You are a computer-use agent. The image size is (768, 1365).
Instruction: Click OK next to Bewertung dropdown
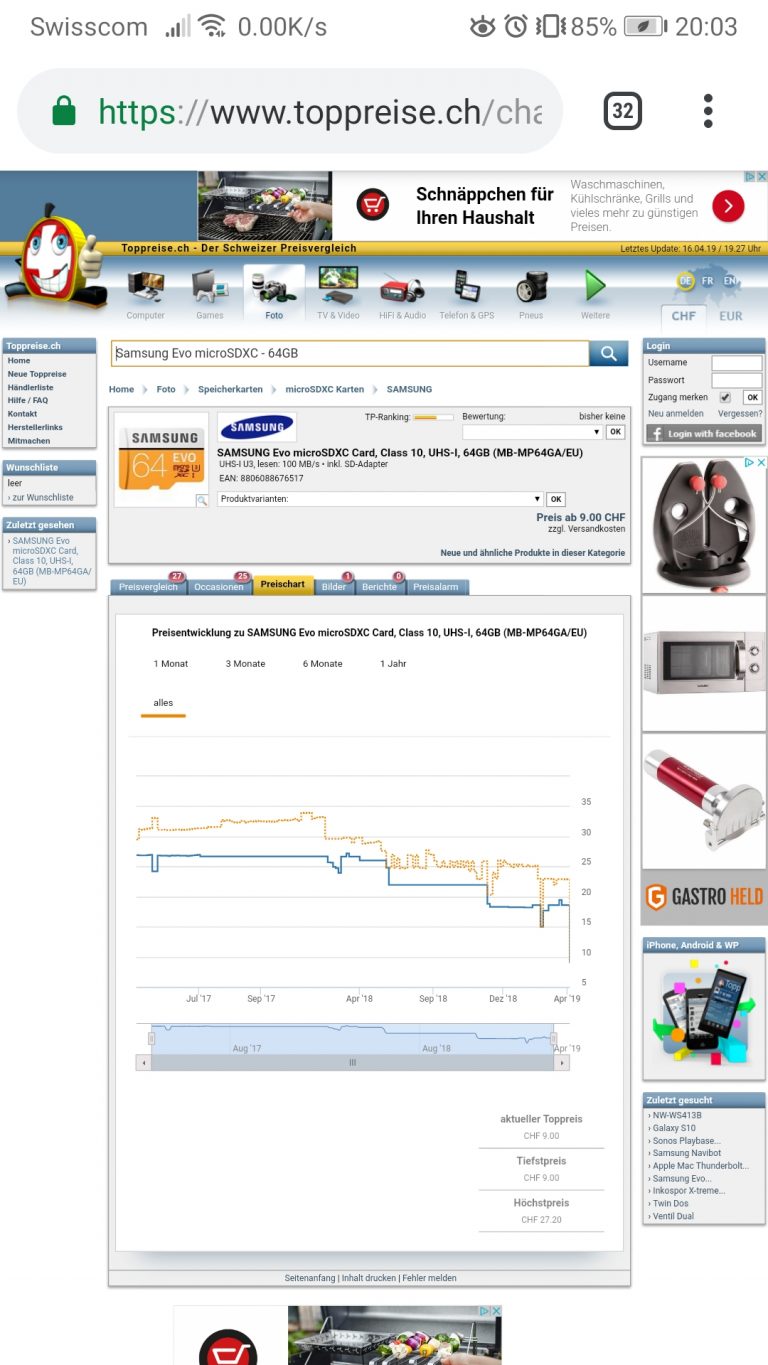615,432
